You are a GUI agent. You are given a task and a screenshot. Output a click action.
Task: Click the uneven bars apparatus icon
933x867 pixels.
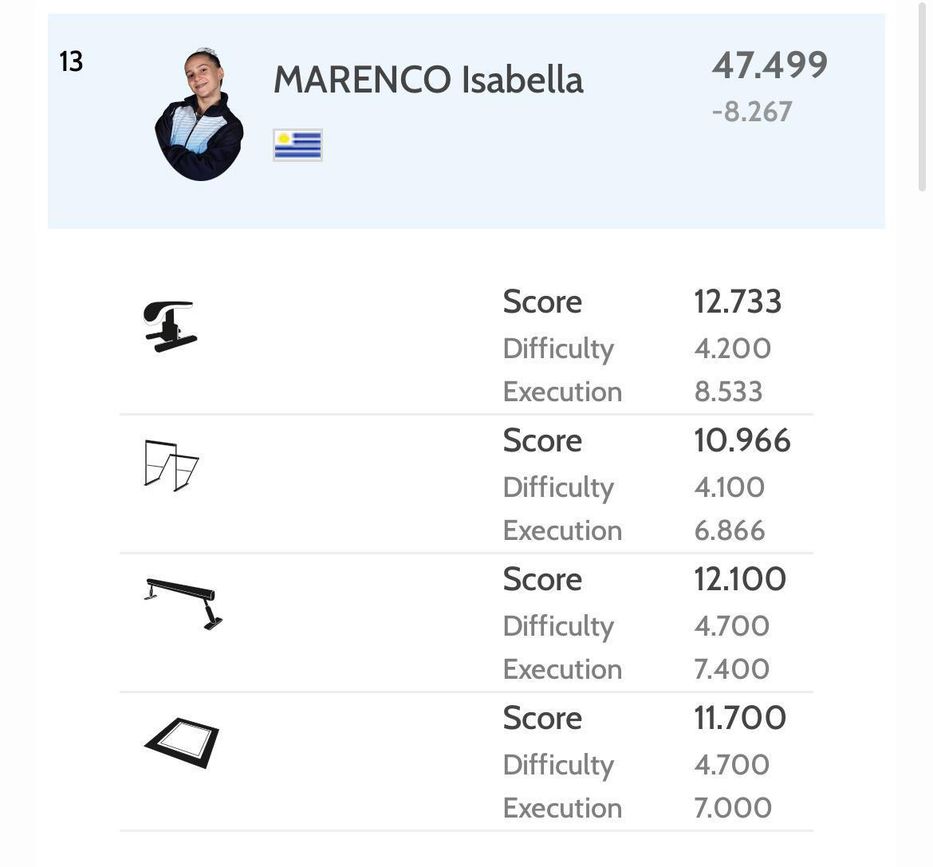171,465
